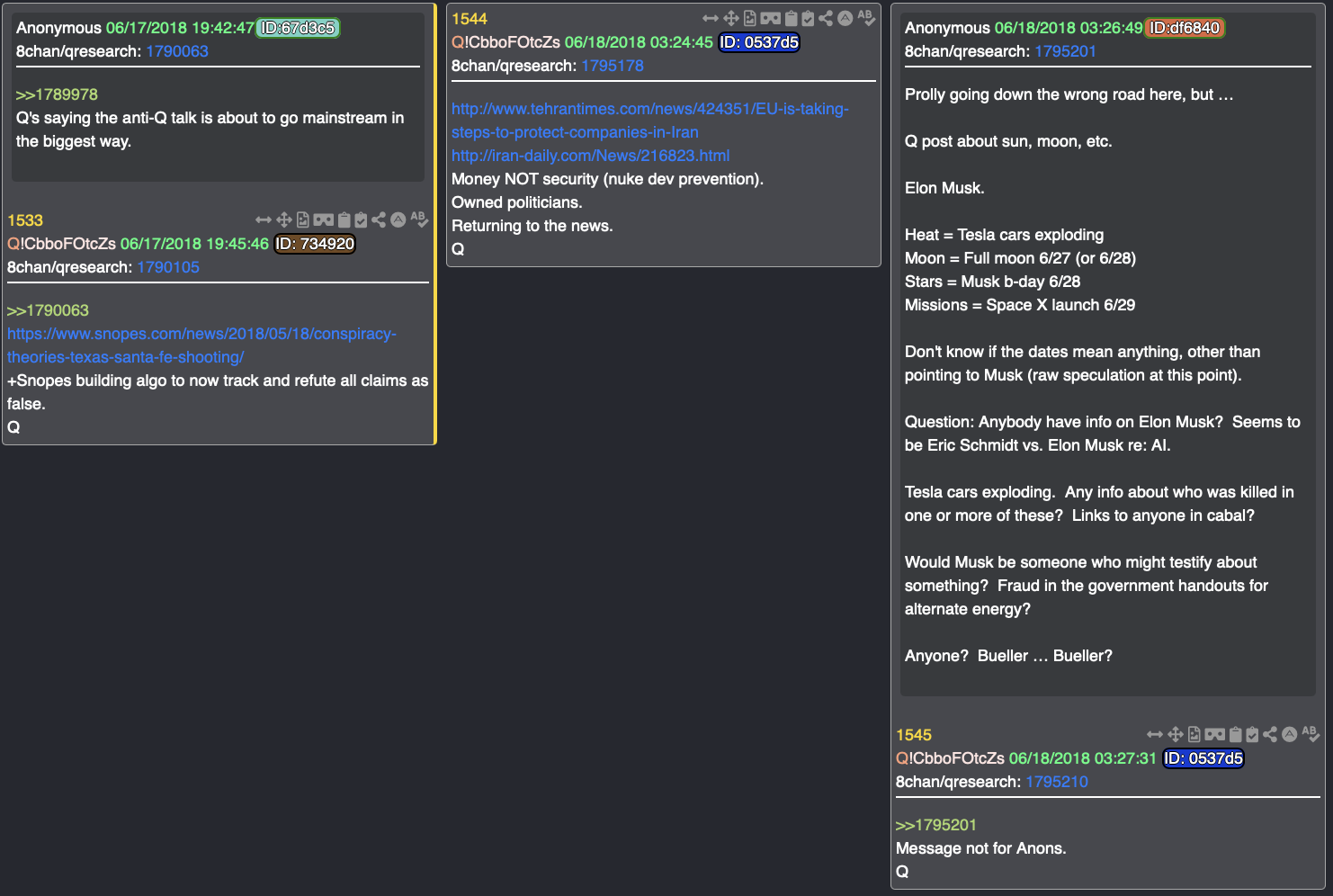Screen dimensions: 1333x896
Task: Click the orange ID:df6840 badge
Action: (1185, 28)
